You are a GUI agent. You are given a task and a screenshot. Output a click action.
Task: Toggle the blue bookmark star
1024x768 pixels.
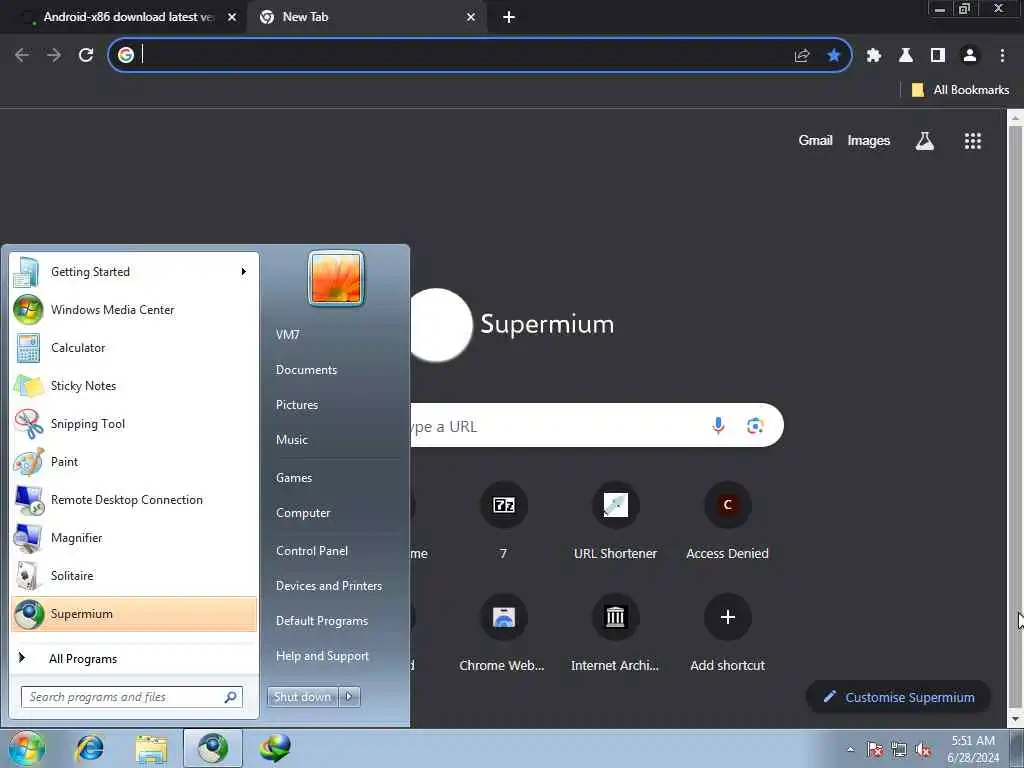click(833, 56)
